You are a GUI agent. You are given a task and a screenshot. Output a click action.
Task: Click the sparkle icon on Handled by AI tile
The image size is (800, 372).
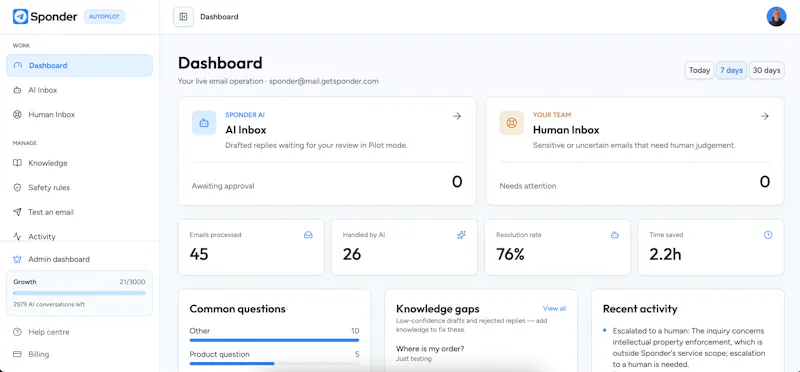click(x=462, y=235)
